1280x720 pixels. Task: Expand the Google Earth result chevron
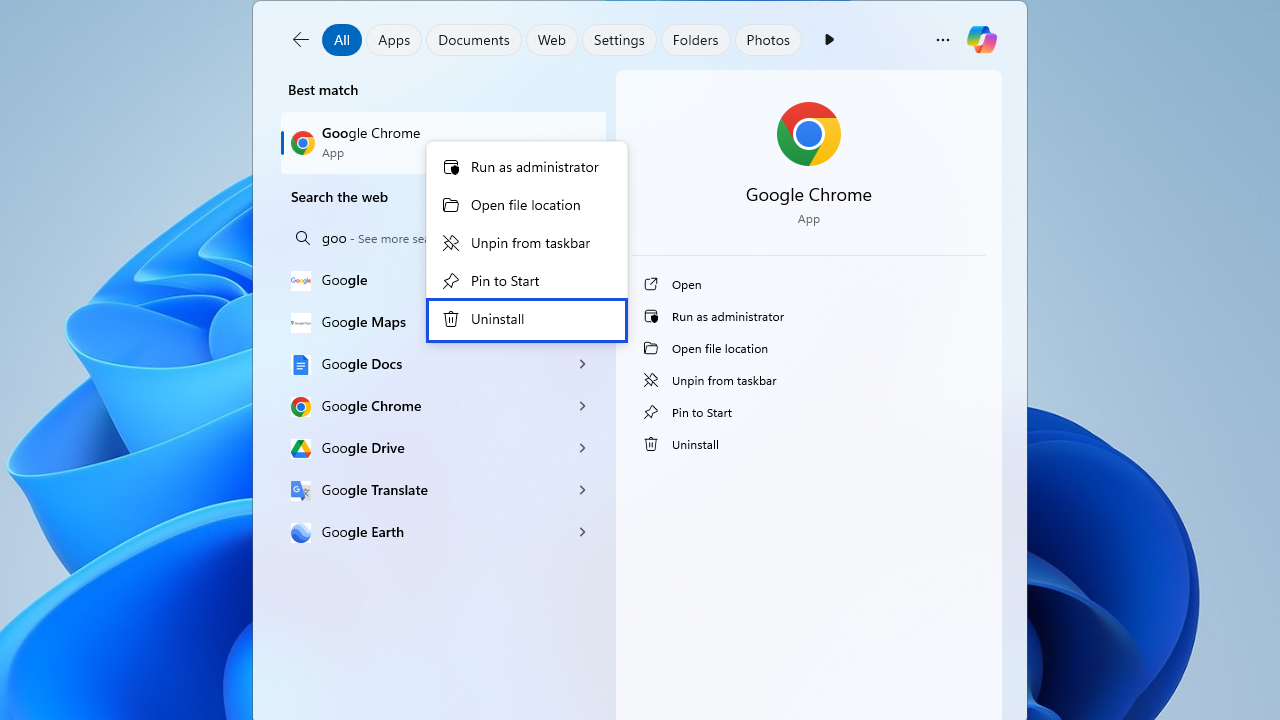(x=582, y=532)
